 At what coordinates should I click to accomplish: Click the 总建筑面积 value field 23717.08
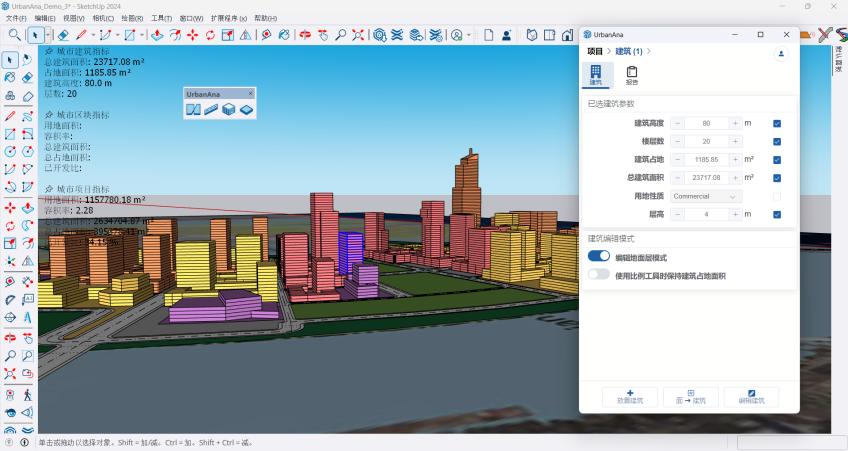pyautogui.click(x=706, y=178)
